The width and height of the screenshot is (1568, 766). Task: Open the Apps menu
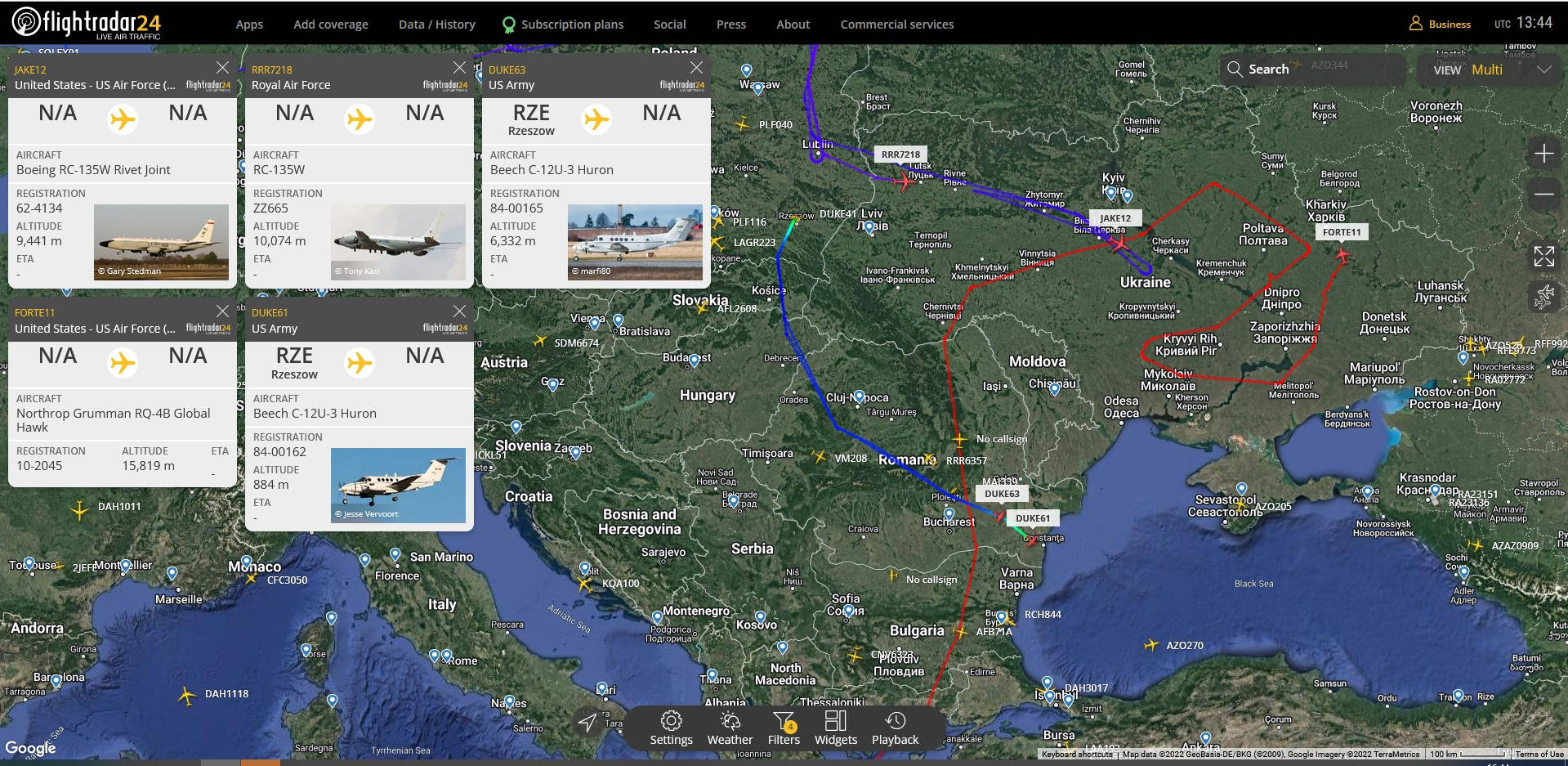tap(249, 25)
